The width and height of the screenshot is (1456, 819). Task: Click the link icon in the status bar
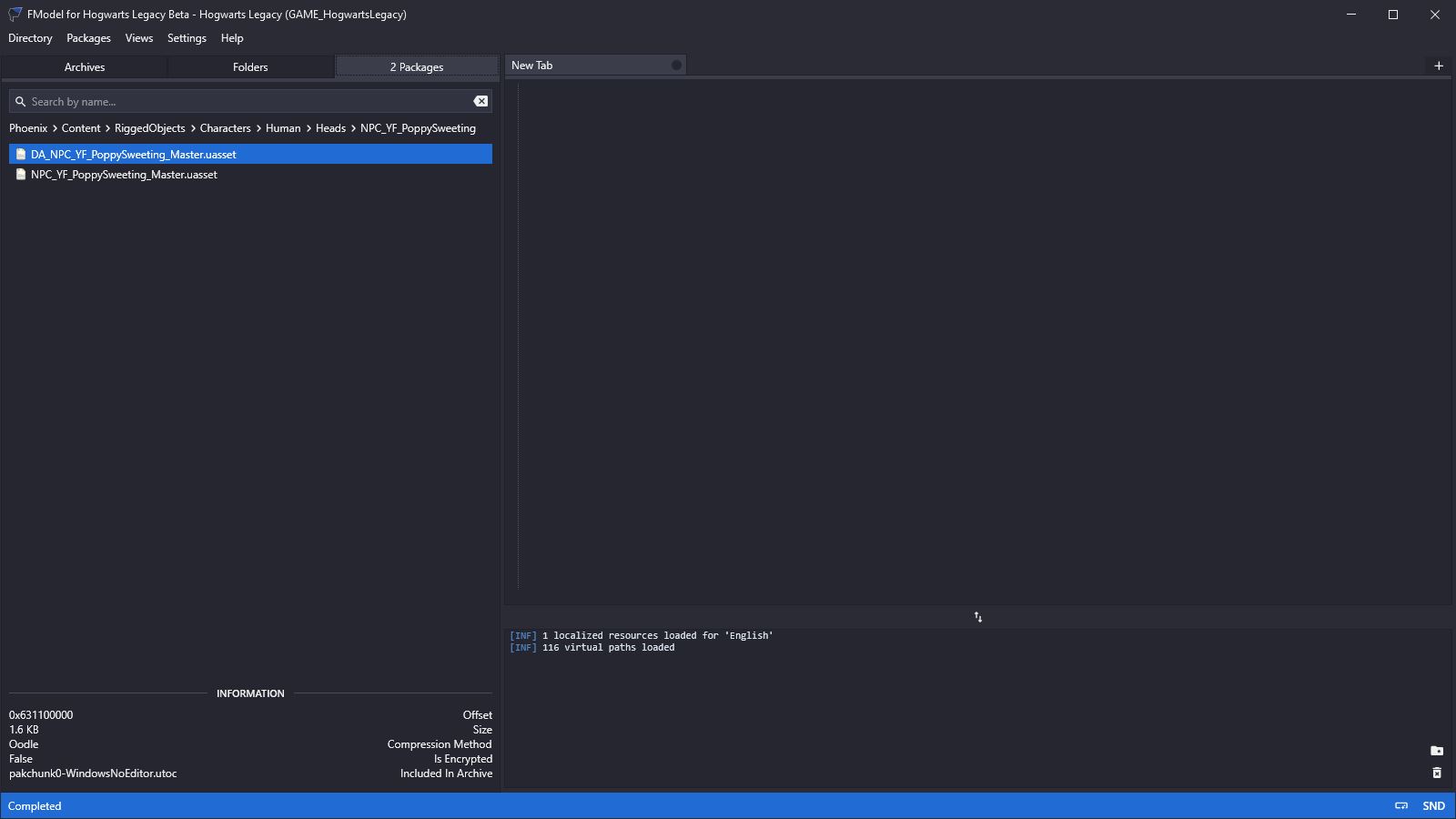[x=1401, y=805]
